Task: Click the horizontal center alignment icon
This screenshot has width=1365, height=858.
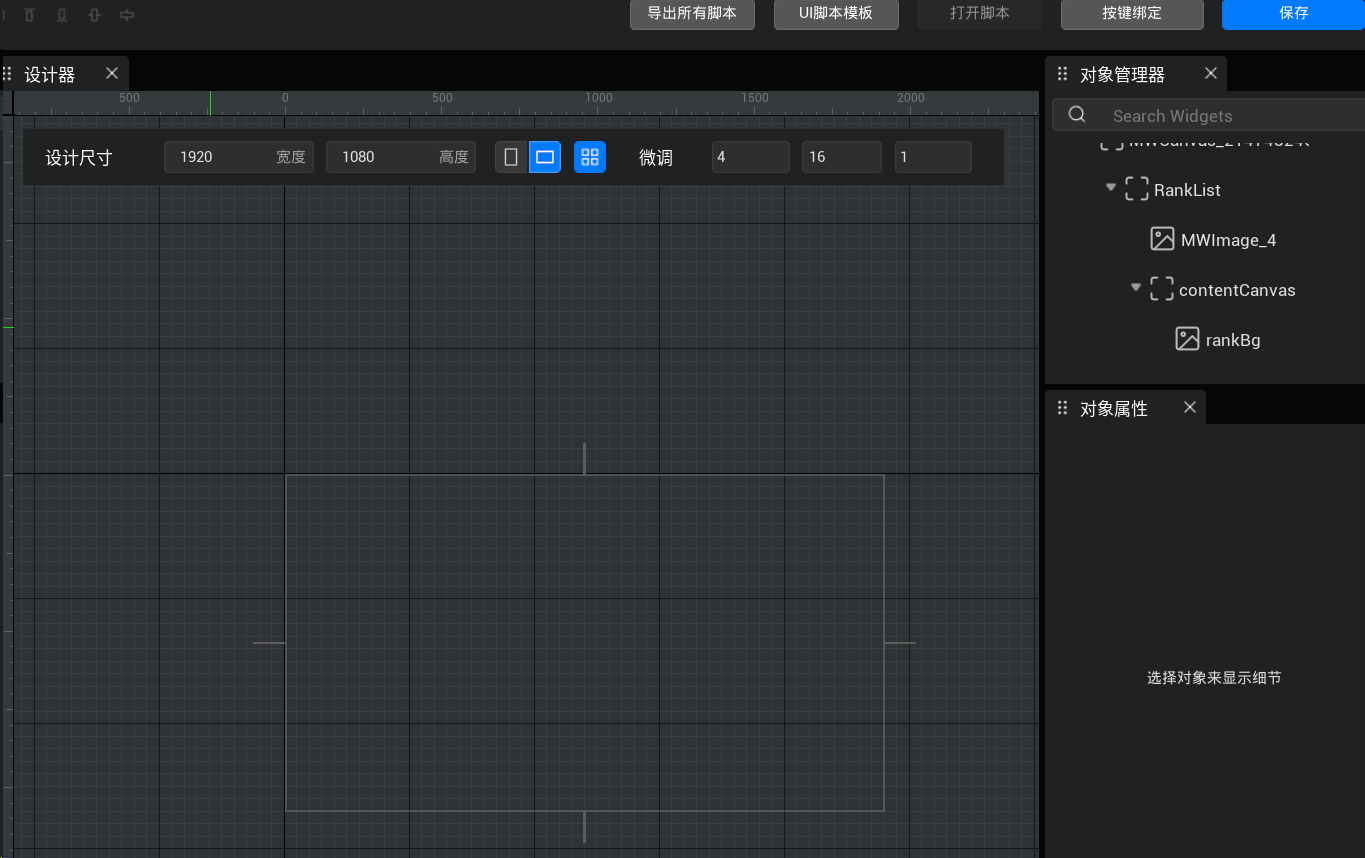Action: [127, 15]
